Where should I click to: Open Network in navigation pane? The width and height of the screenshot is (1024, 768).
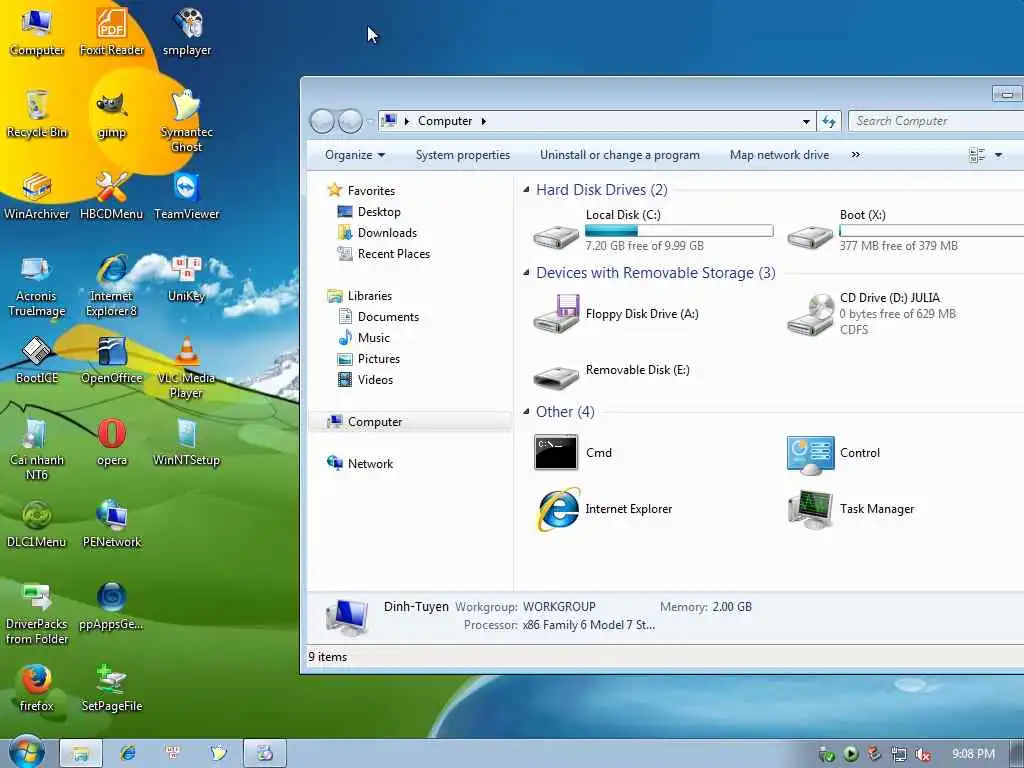(x=360, y=464)
